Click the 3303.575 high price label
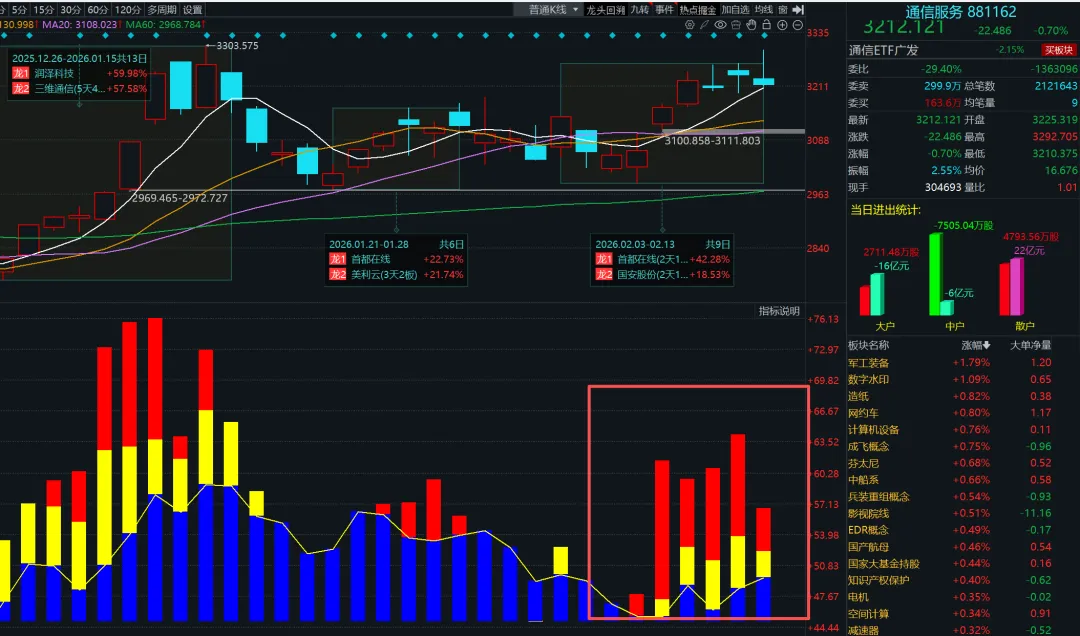This screenshot has width=1080, height=636. coord(237,45)
